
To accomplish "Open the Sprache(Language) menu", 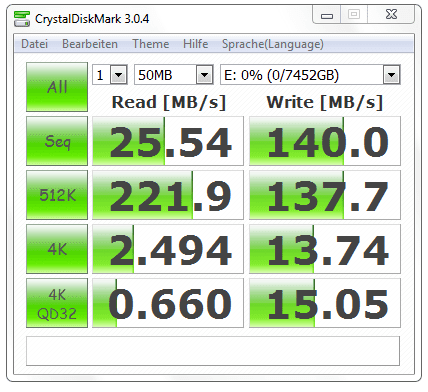I will 273,44.
